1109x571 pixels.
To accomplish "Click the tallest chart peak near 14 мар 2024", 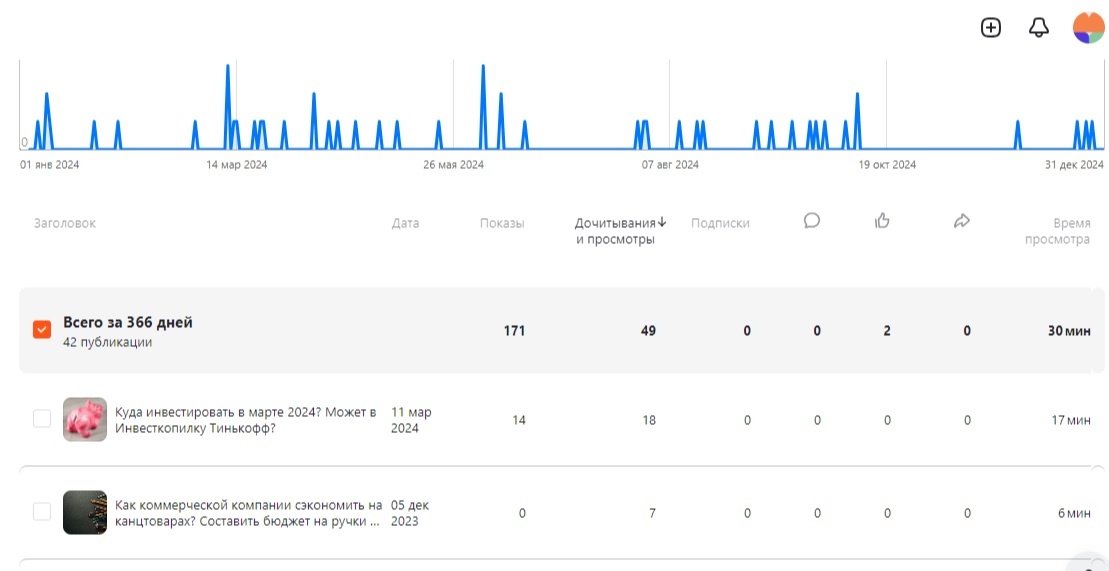I will [228, 67].
